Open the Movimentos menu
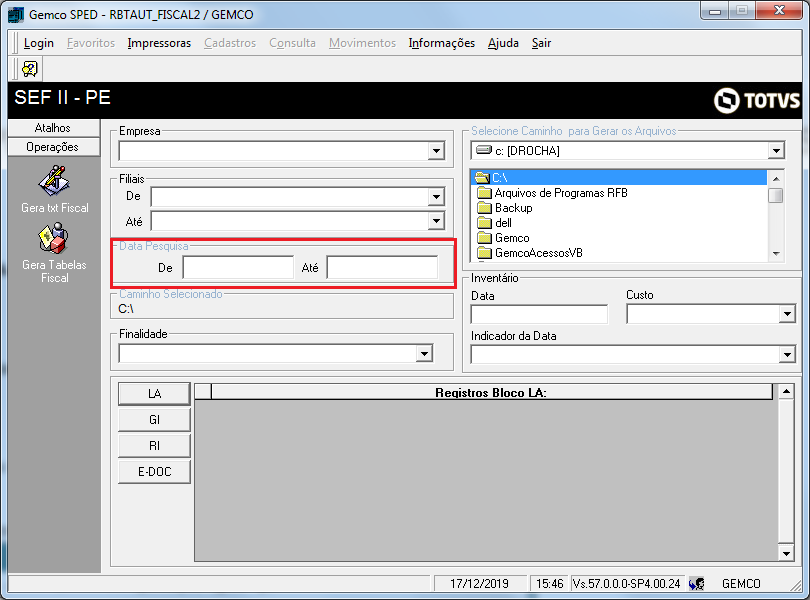 [x=362, y=43]
